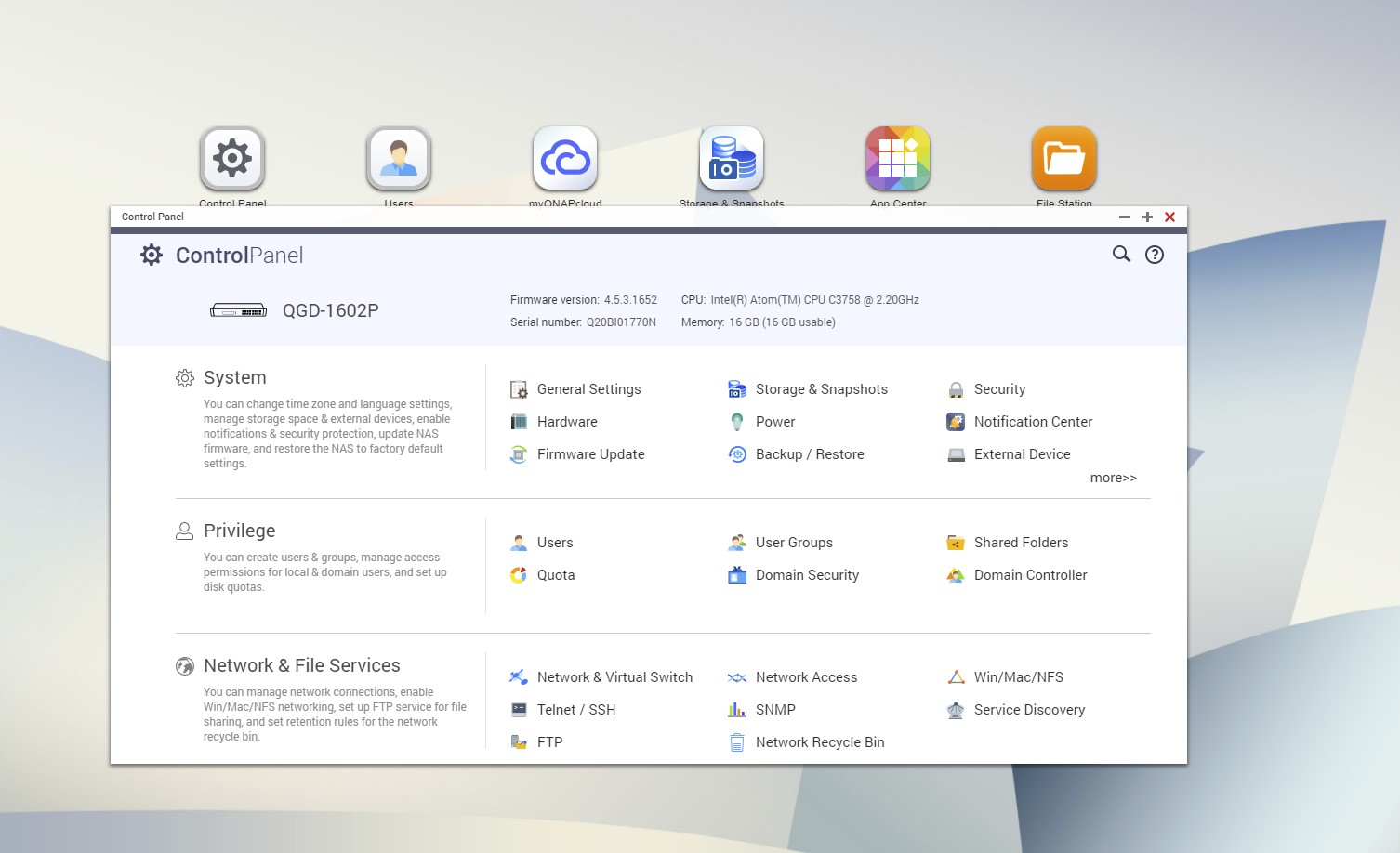
Task: Select Network & File Services heading
Action: [301, 665]
